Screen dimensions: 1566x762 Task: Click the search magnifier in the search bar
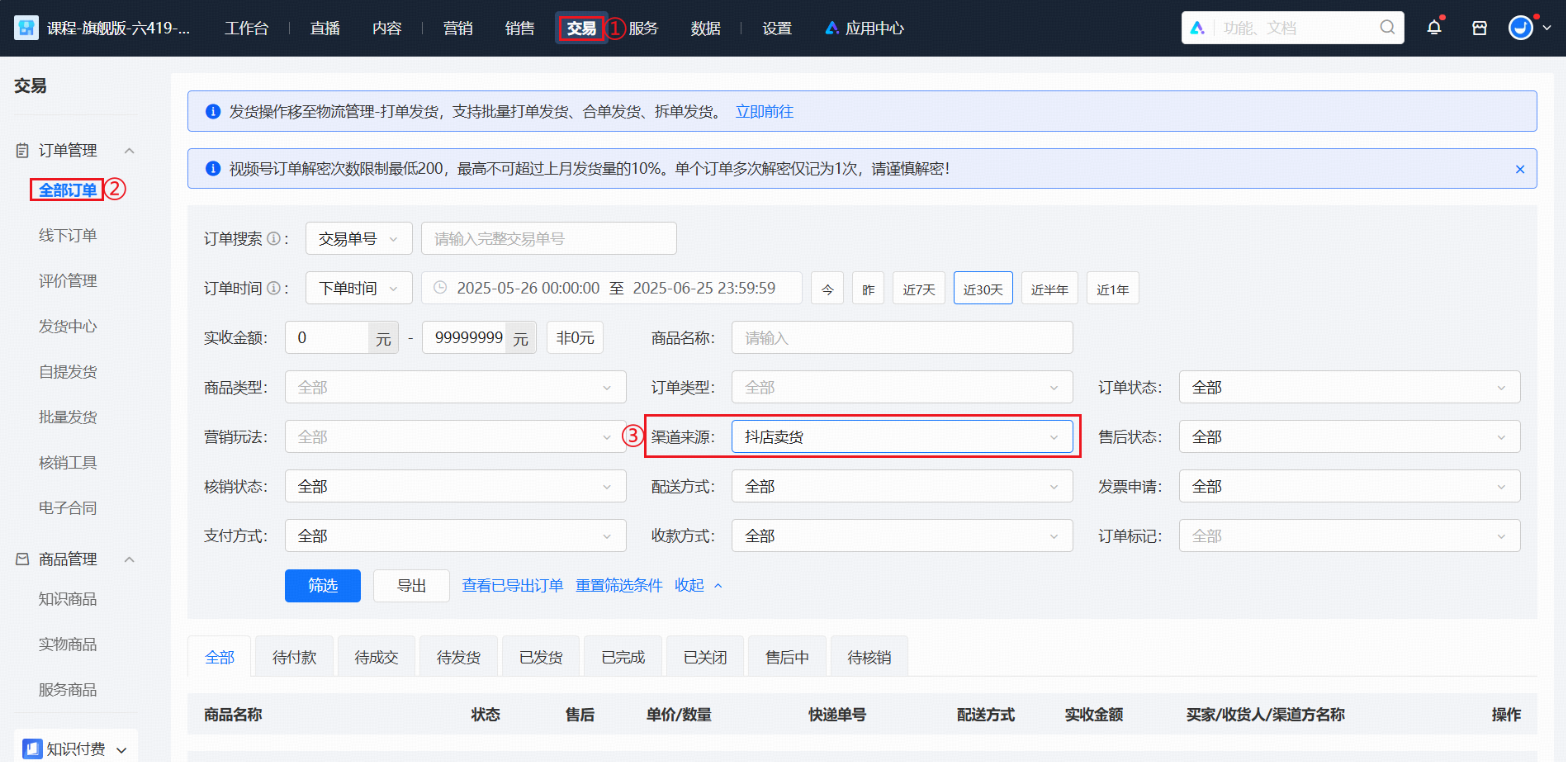[x=1386, y=27]
